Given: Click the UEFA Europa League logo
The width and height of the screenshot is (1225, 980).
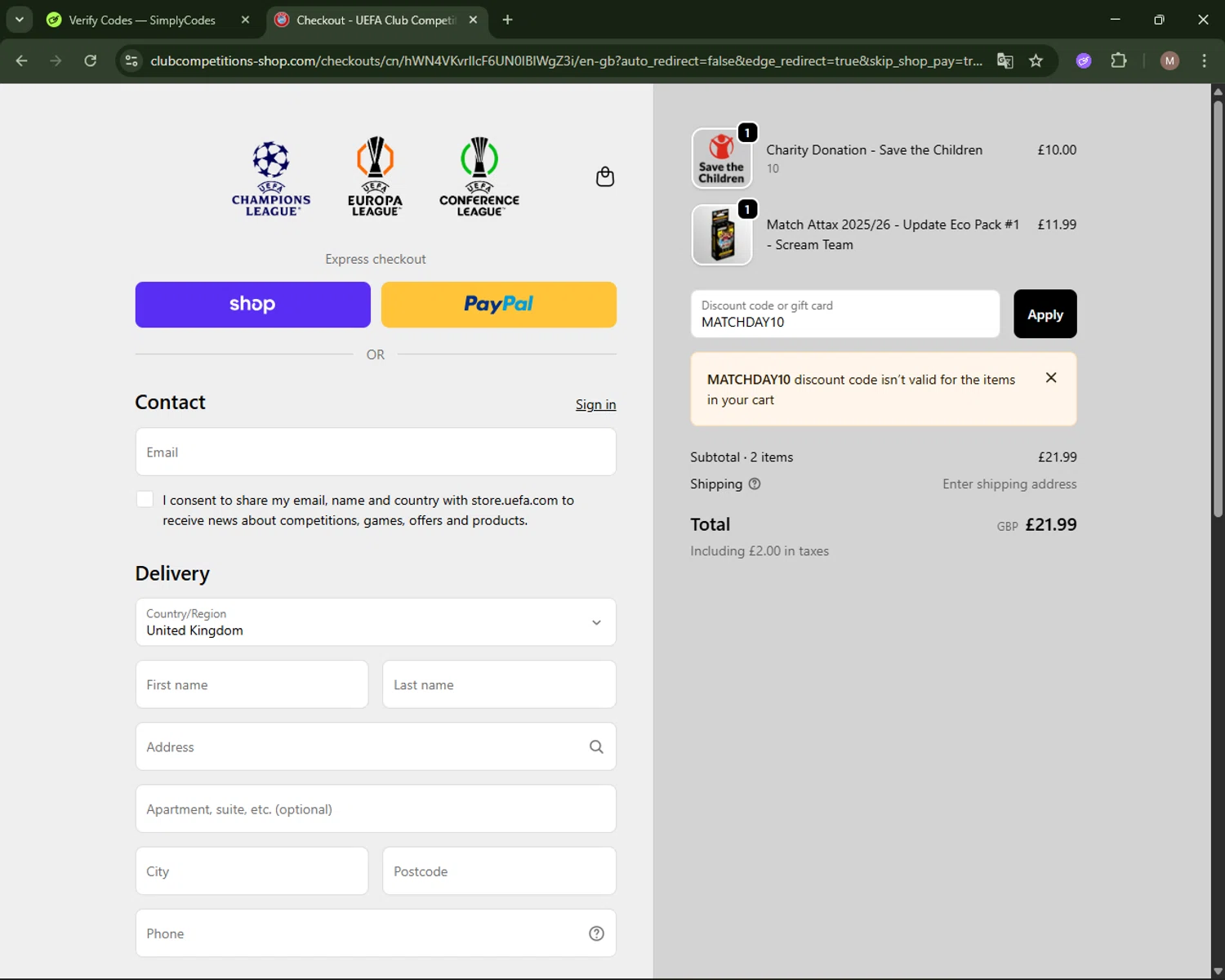Looking at the screenshot, I should pyautogui.click(x=376, y=177).
